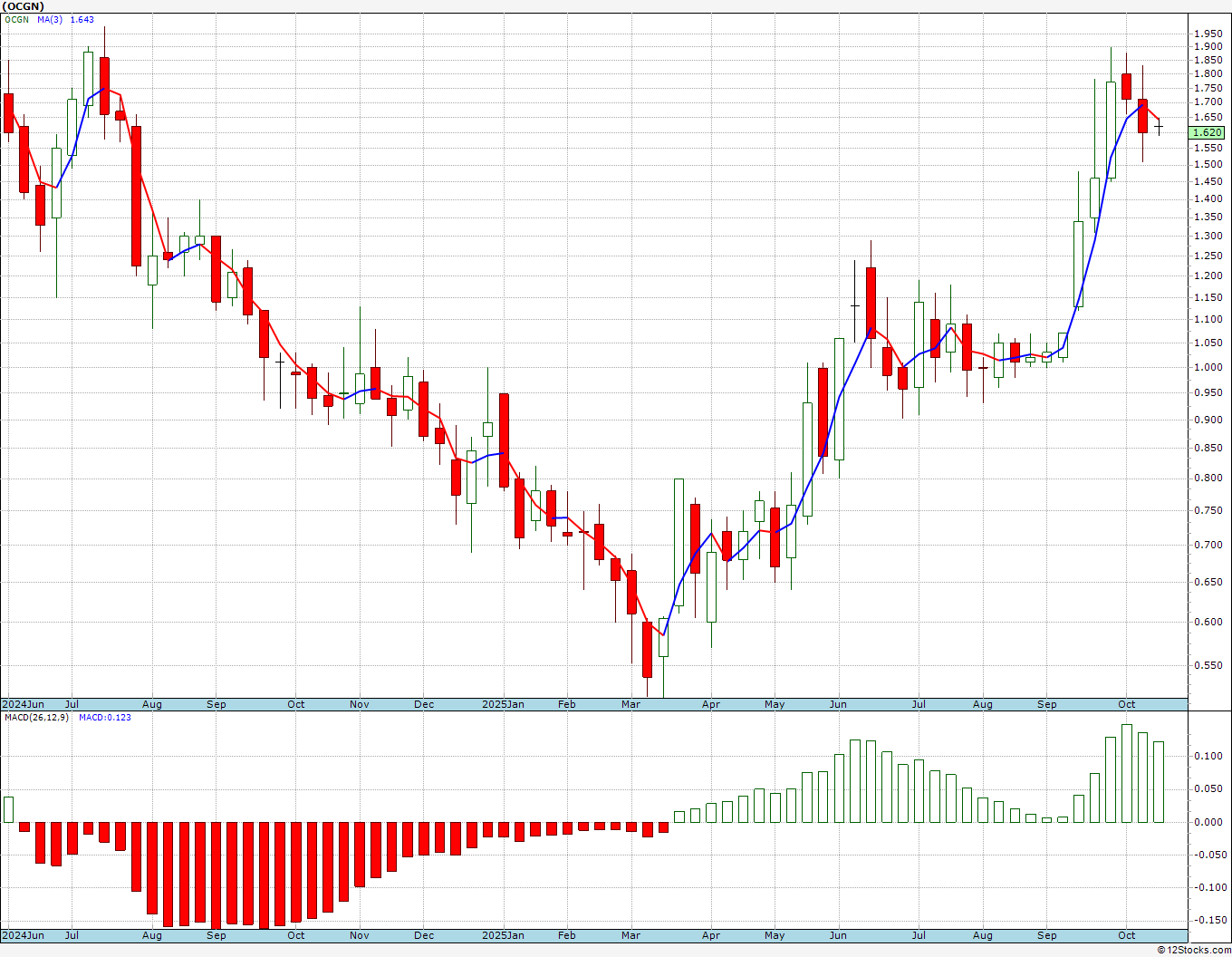The height and width of the screenshot is (957, 1232).
Task: Click Dec on the MACD panel time axis
Action: (424, 935)
